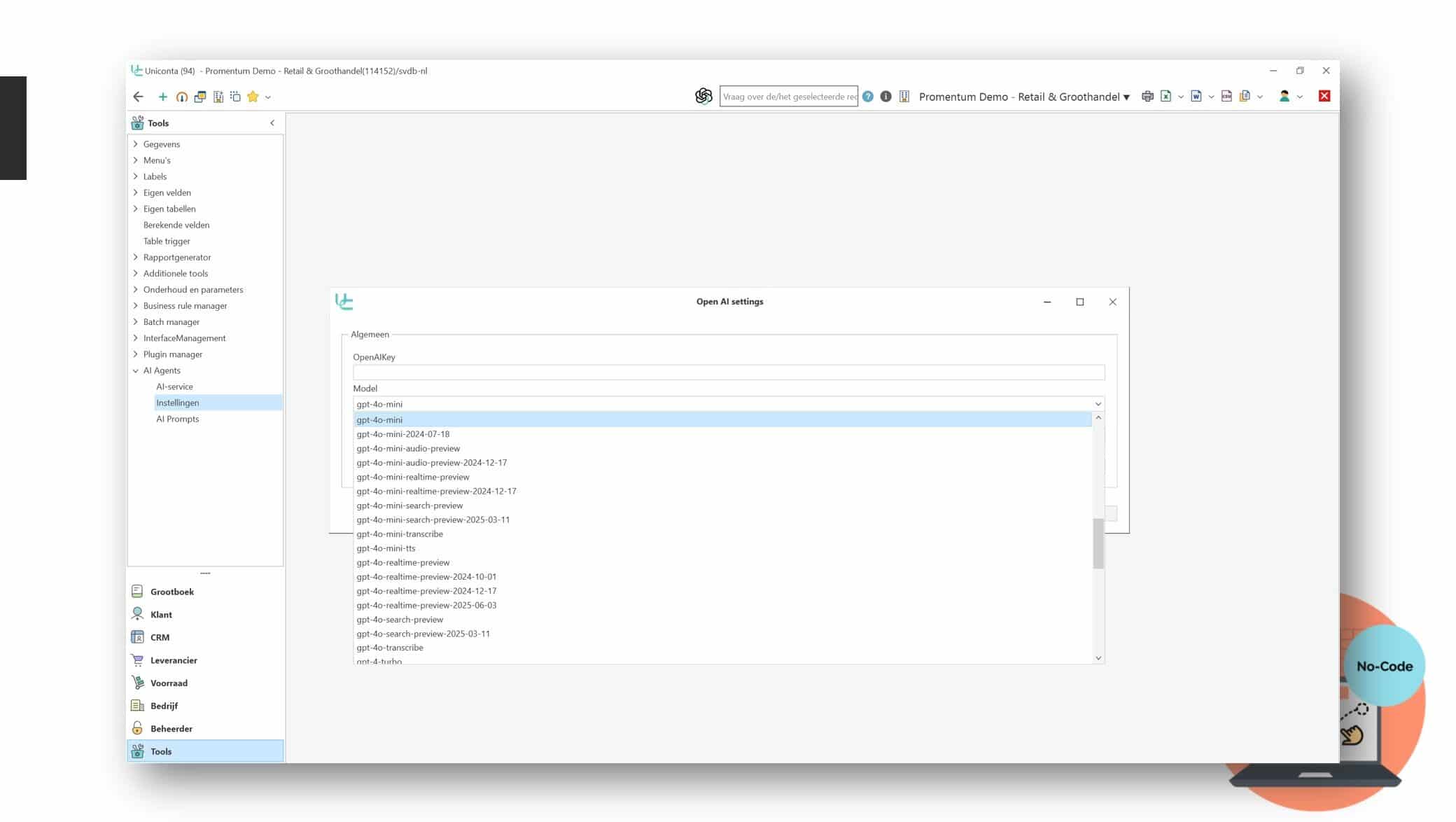Choose gpt-4o-mini-search-preview model
1456x822 pixels.
coord(722,506)
